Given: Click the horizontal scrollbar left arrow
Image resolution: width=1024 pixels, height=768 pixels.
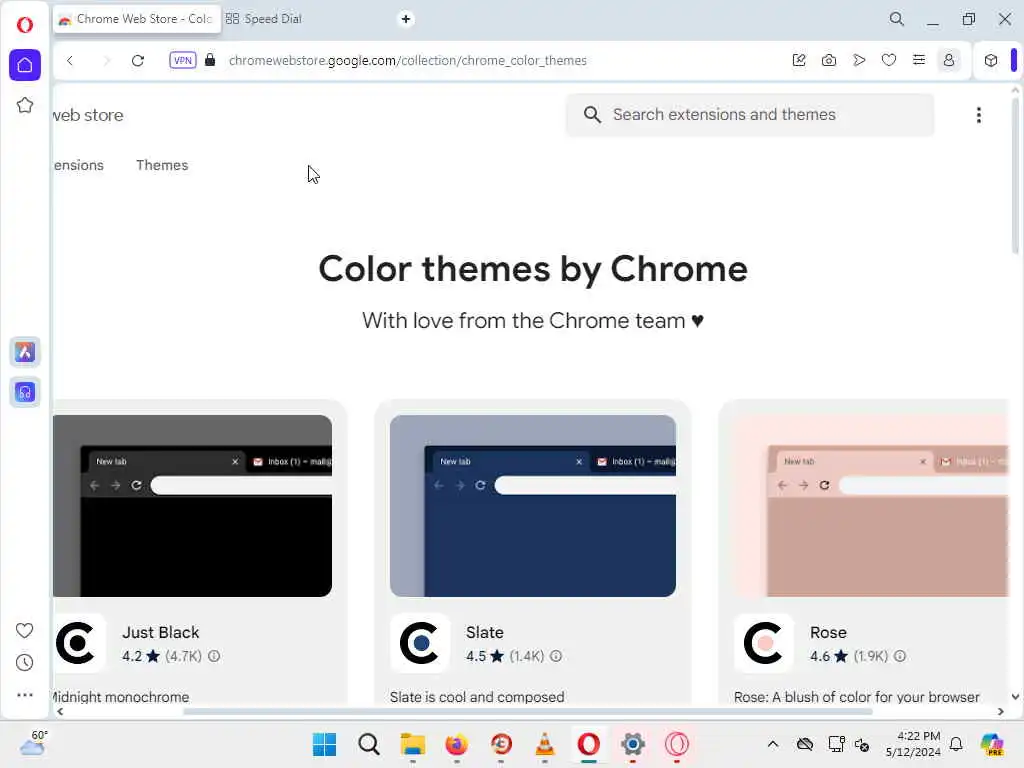Looking at the screenshot, I should point(60,711).
